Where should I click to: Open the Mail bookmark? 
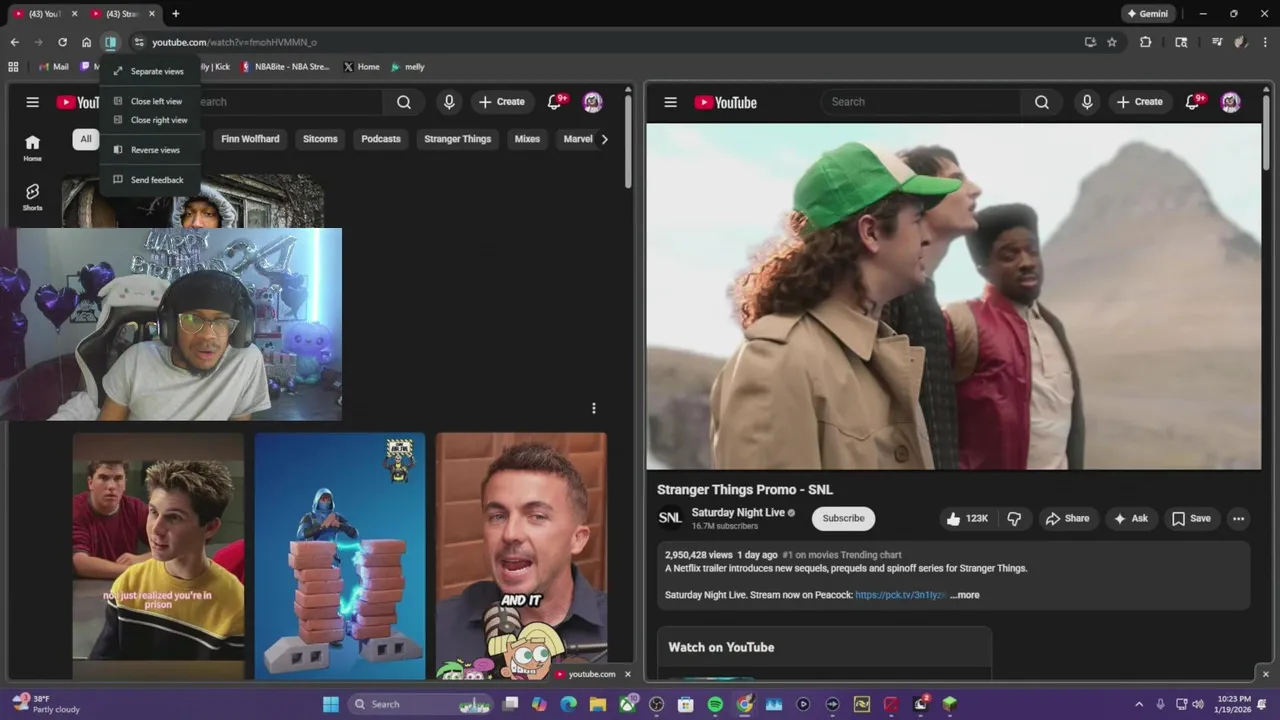52,67
